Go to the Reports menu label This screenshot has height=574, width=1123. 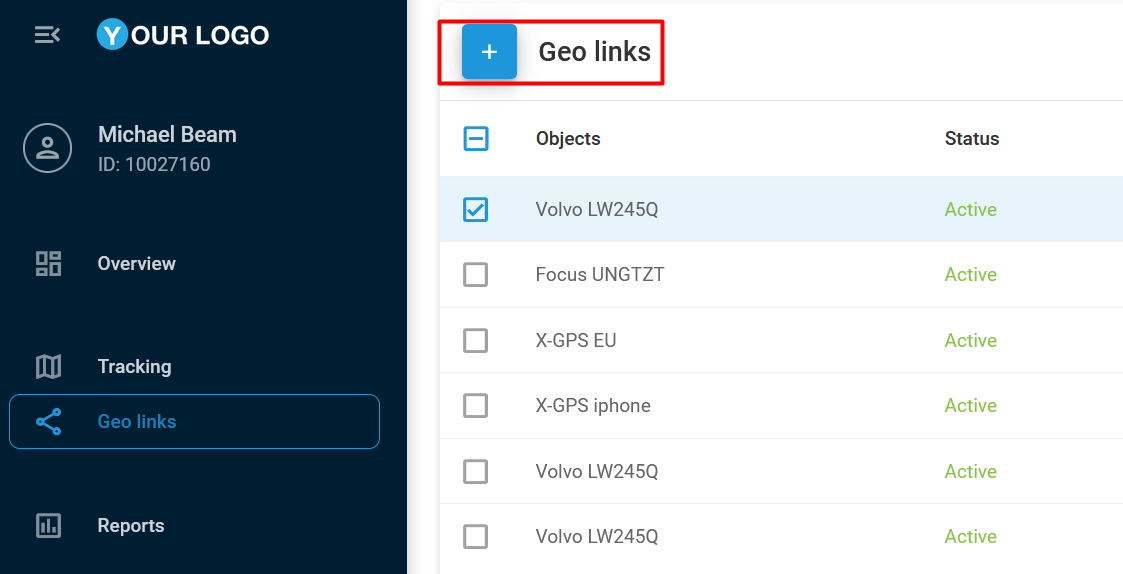[131, 526]
